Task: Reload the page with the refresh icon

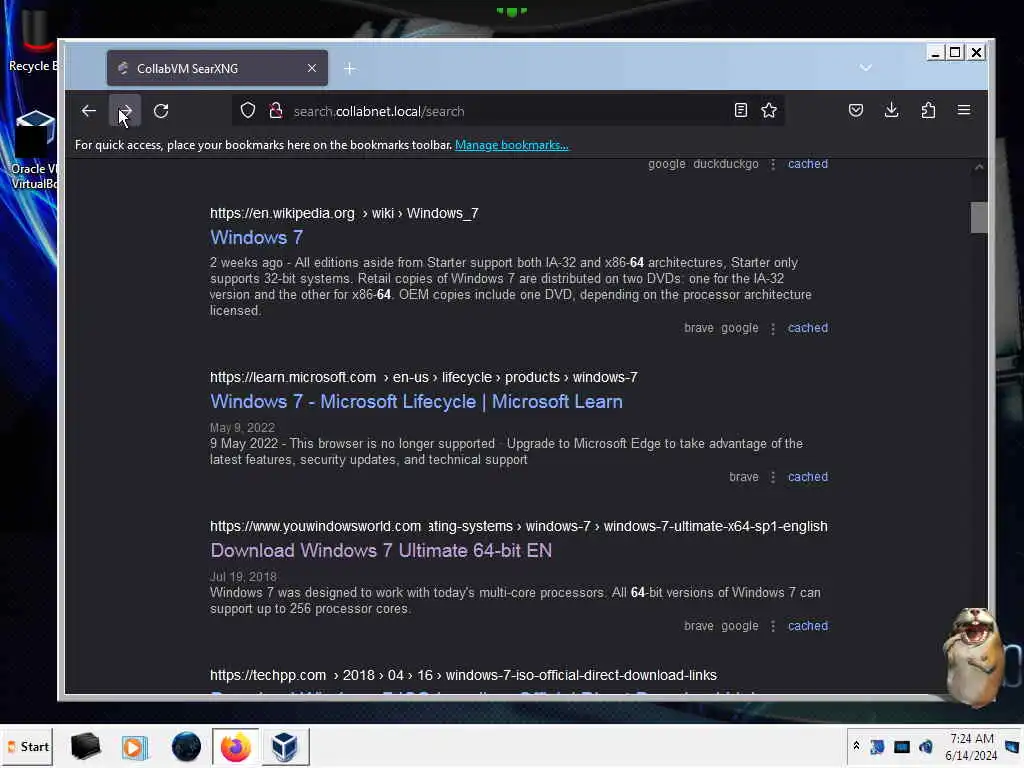Action: [x=161, y=111]
